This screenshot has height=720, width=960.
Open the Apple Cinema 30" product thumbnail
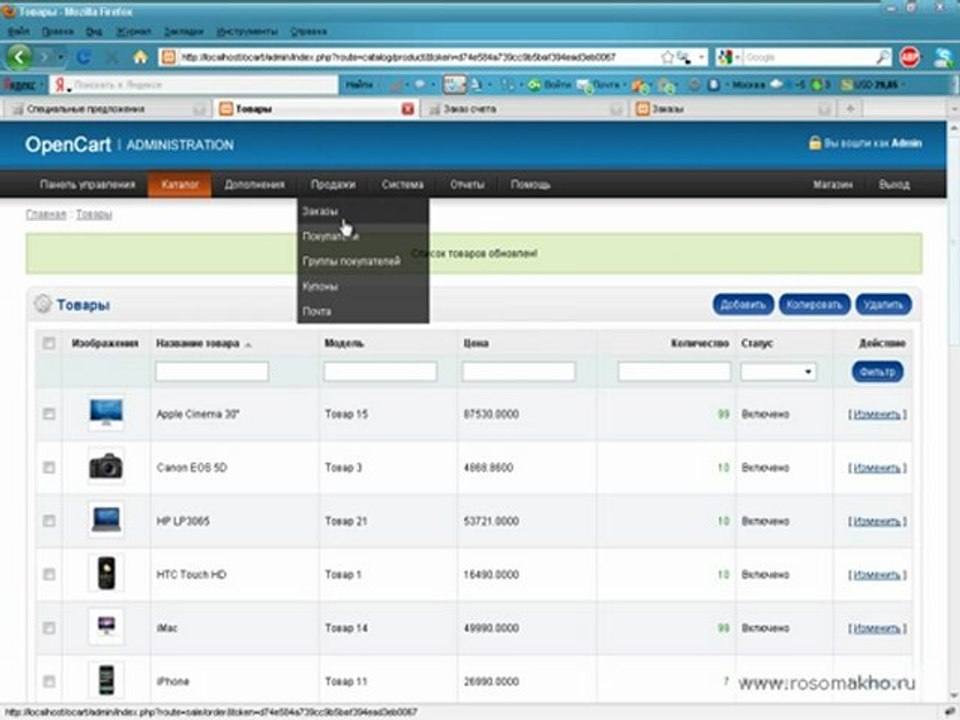106,413
